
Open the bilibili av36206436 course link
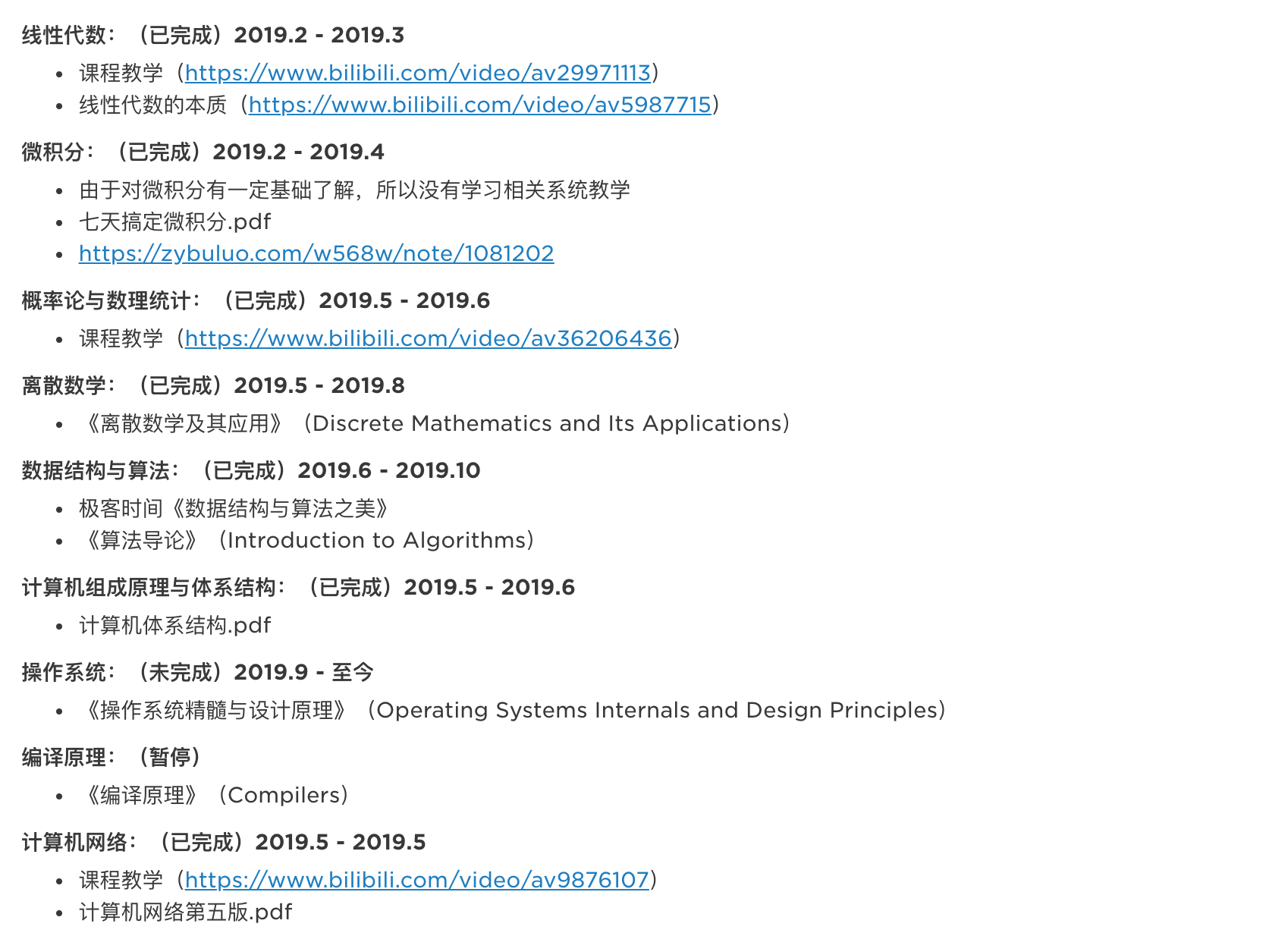coord(429,338)
